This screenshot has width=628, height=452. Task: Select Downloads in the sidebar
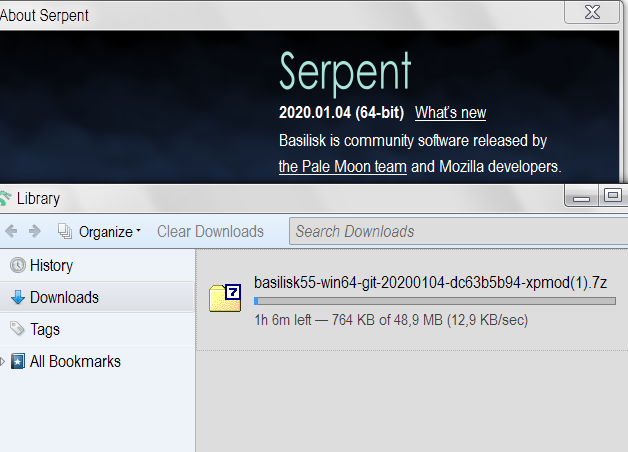tap(97, 297)
